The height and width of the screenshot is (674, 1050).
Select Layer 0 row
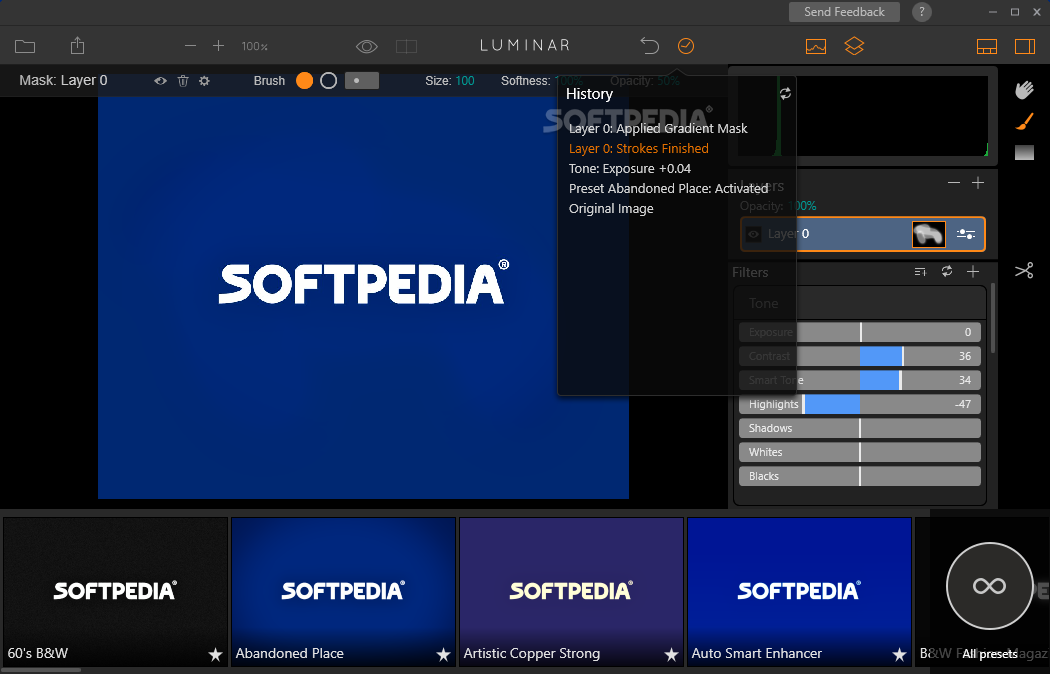coord(862,234)
